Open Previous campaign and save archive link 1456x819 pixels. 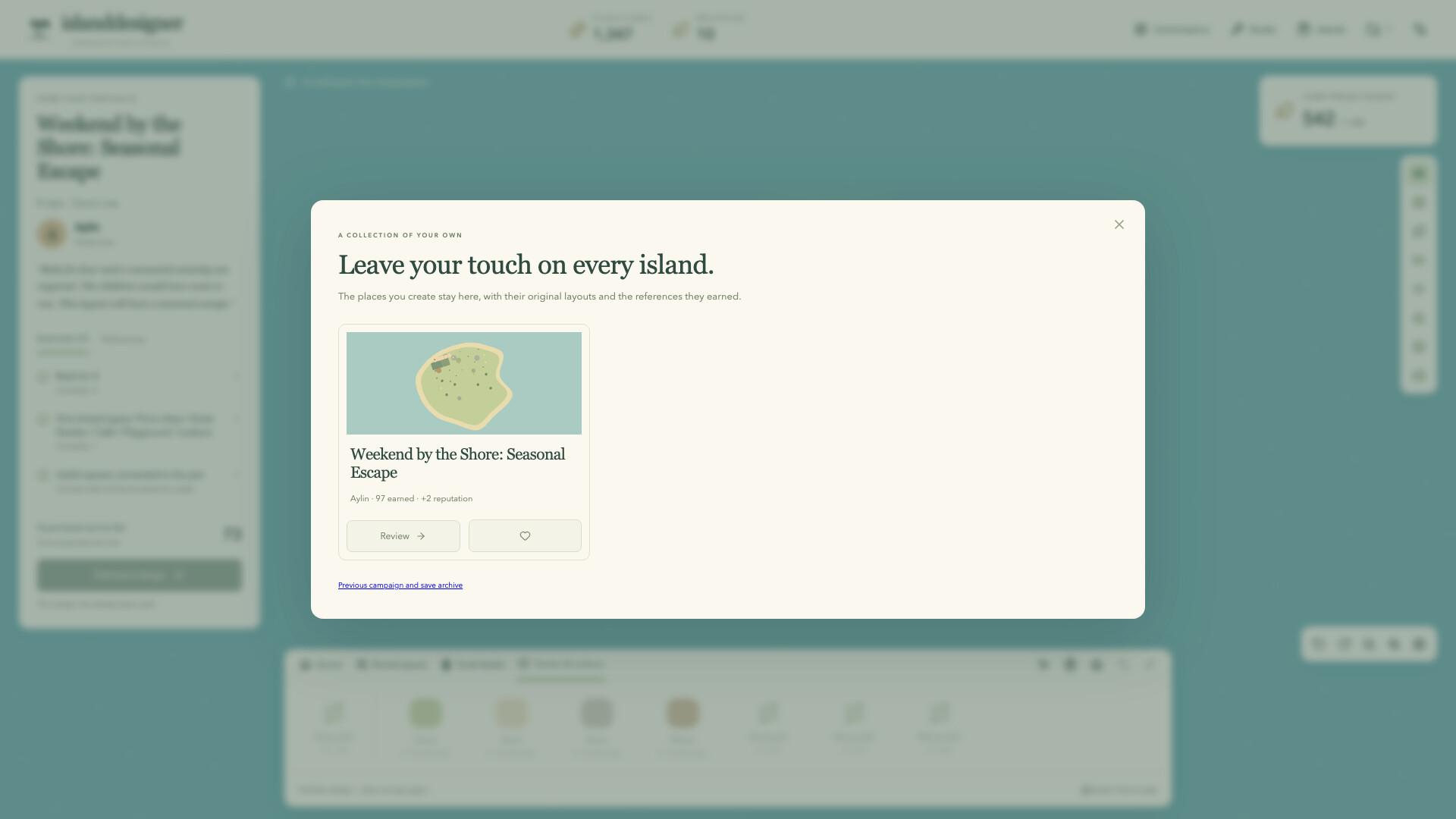(x=400, y=585)
